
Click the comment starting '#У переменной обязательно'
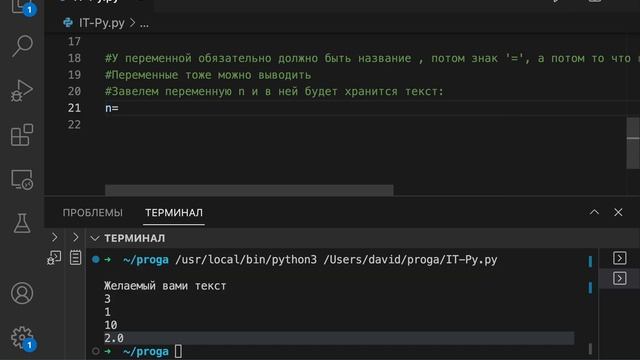(x=372, y=58)
